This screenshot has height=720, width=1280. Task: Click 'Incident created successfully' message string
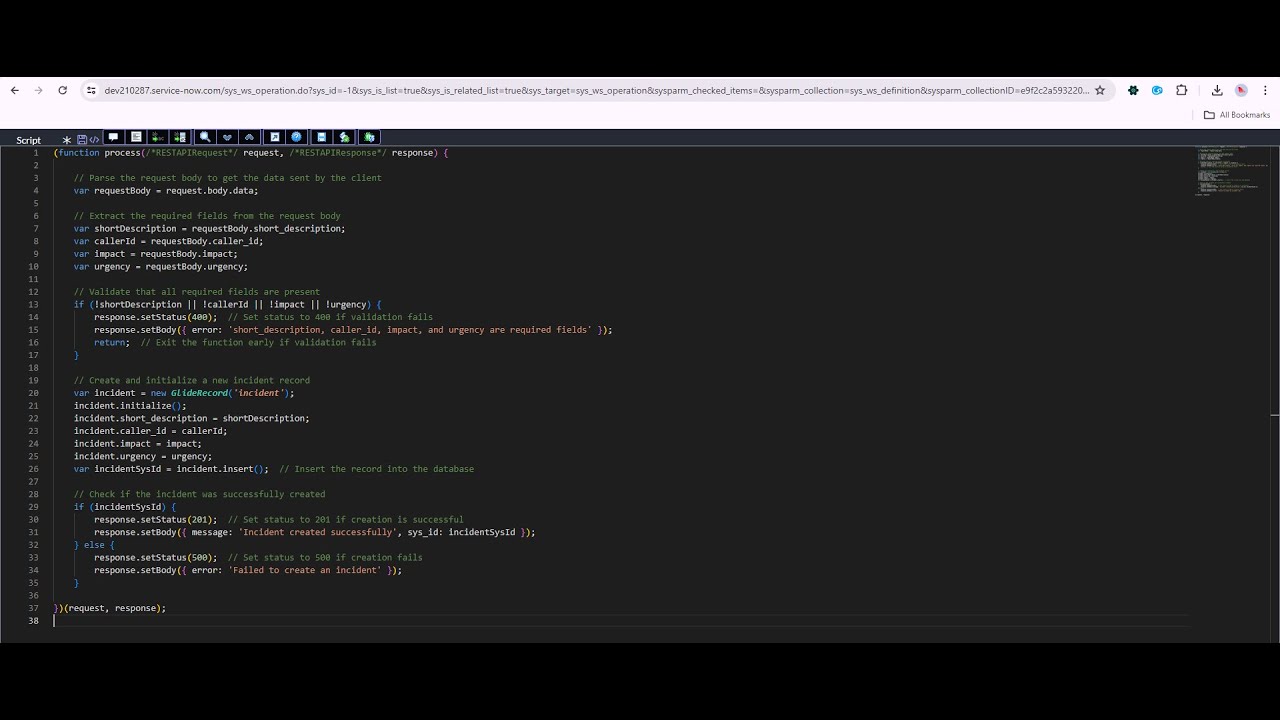[x=317, y=533]
